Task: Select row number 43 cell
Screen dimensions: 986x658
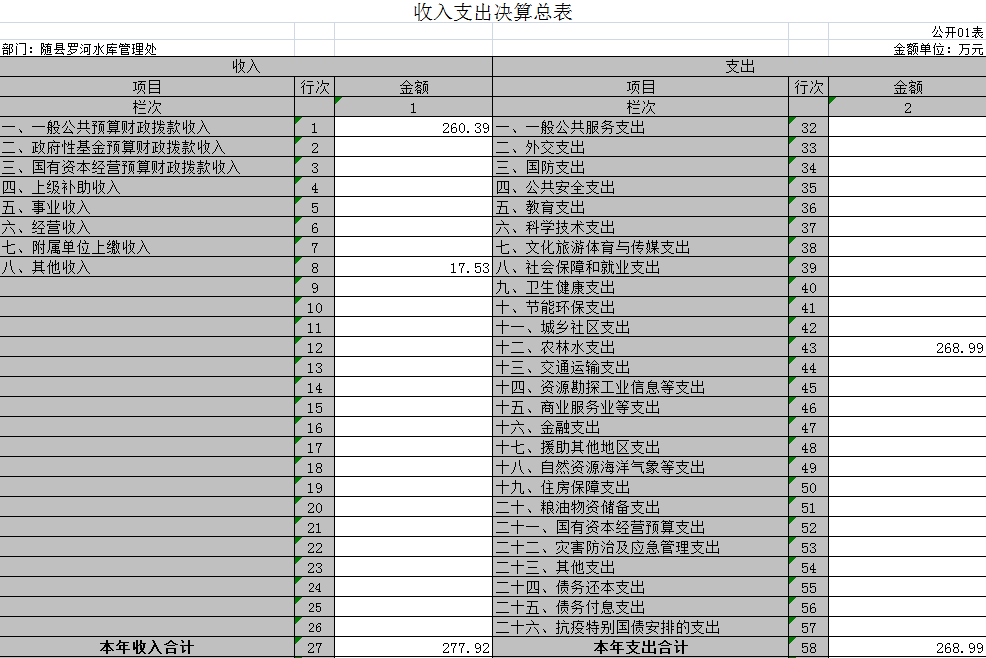Action: pyautogui.click(x=809, y=348)
